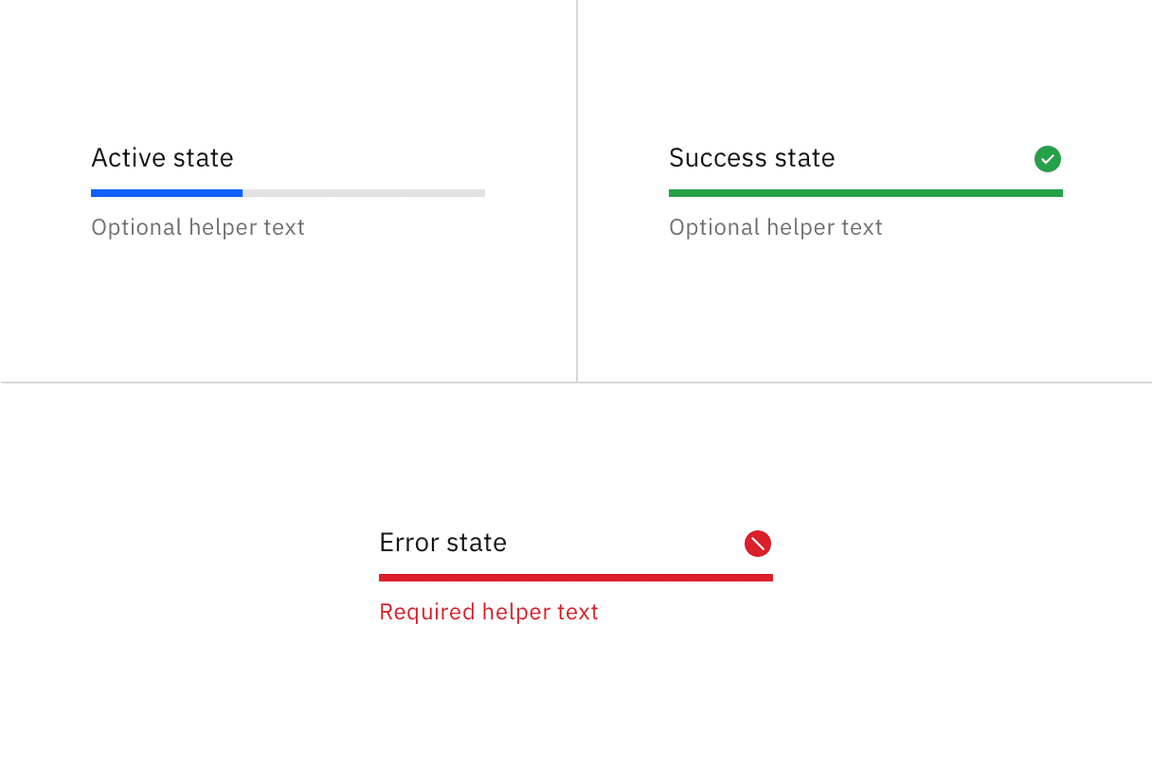This screenshot has height=767, width=1152.
Task: Click the red error icon
Action: pos(758,543)
